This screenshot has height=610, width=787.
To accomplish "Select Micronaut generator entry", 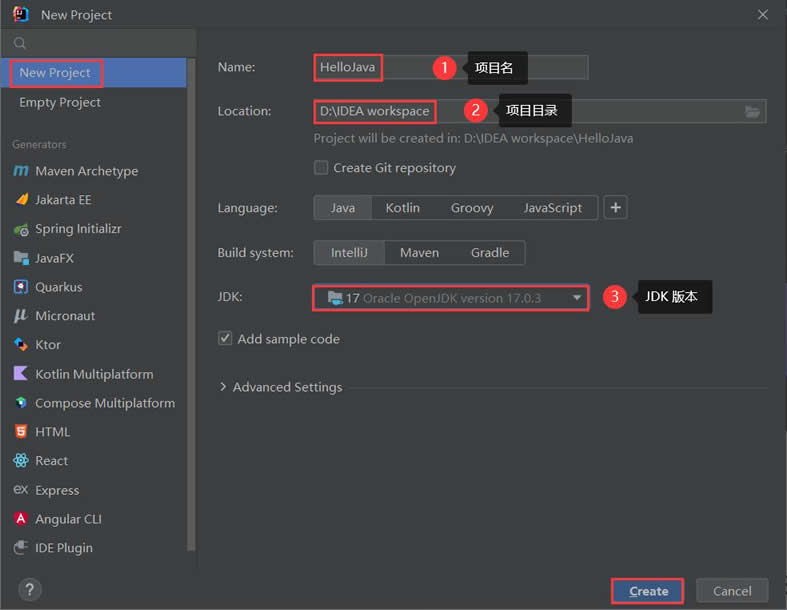I will [x=93, y=316].
